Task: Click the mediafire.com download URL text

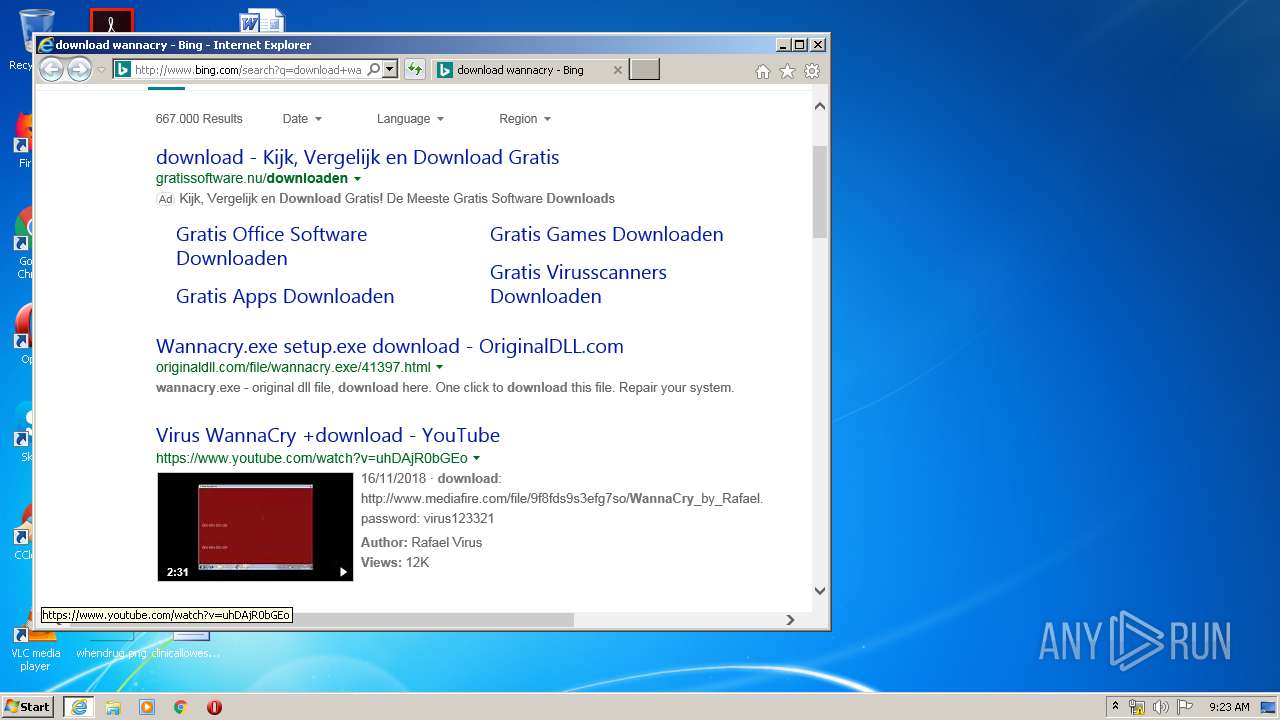Action: click(x=562, y=498)
